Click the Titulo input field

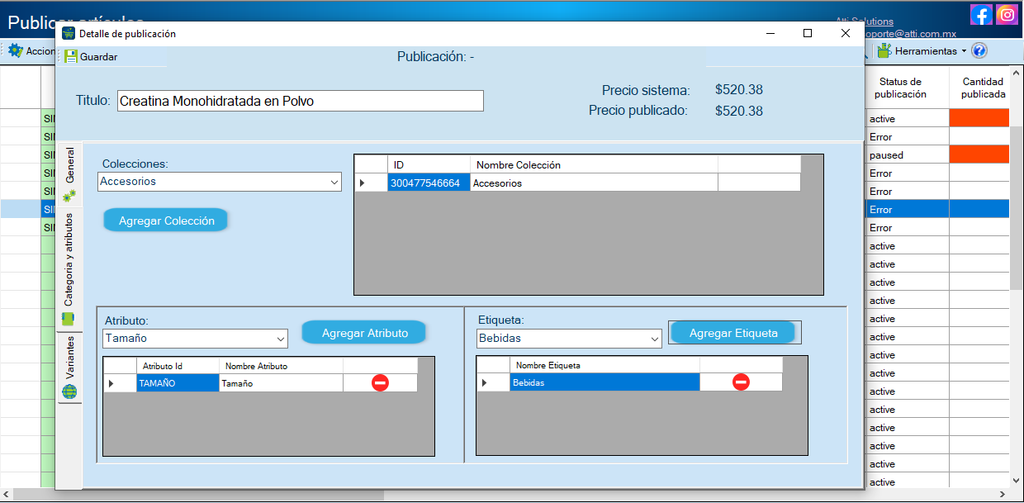tap(300, 101)
